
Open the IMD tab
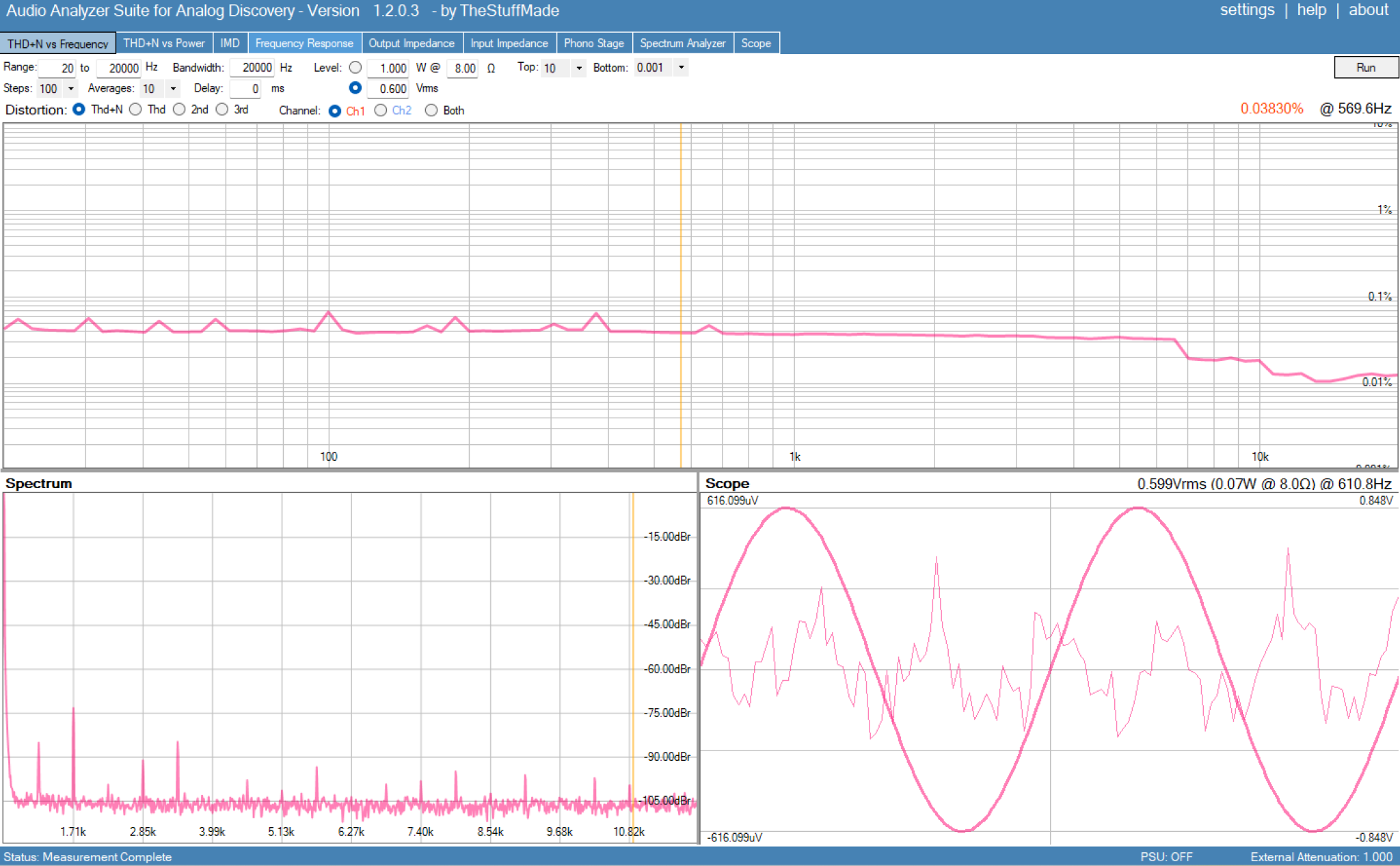coord(230,43)
